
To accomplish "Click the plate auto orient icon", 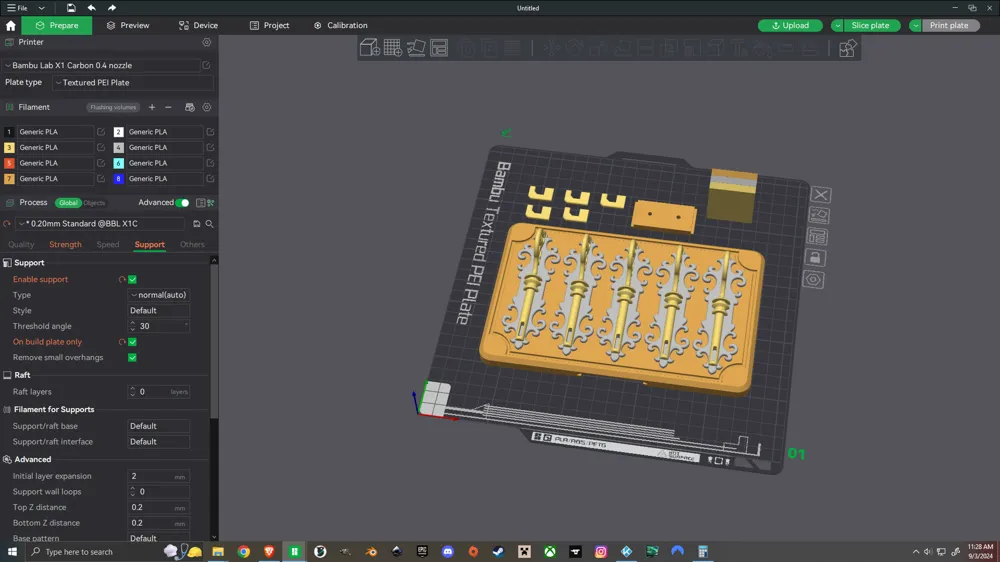I will (x=819, y=215).
